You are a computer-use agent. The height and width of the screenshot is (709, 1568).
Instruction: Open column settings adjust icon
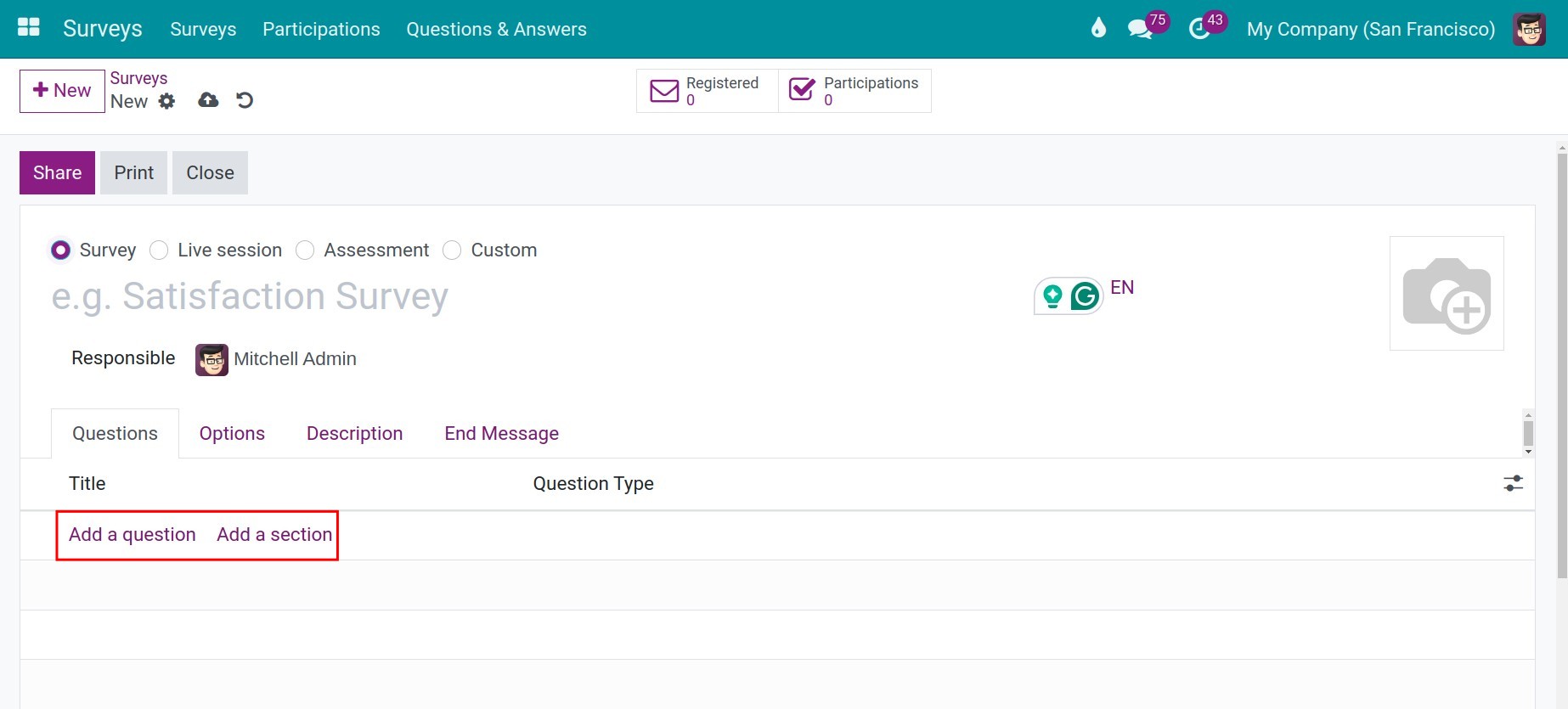pos(1513,483)
